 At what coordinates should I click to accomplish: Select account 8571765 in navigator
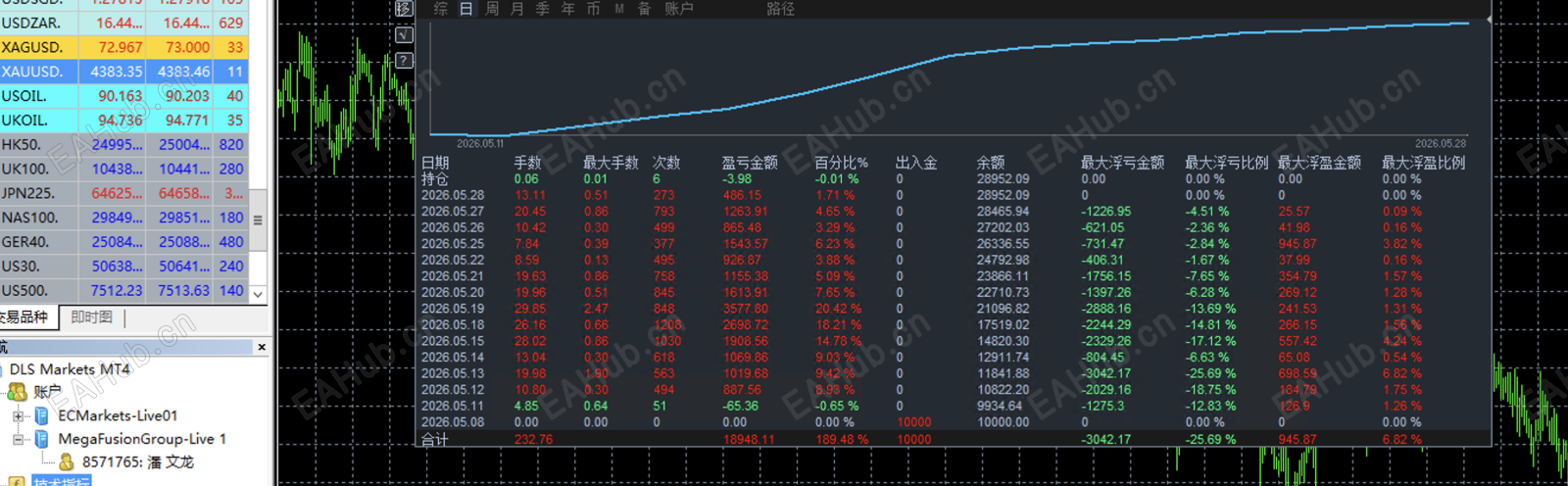137,462
